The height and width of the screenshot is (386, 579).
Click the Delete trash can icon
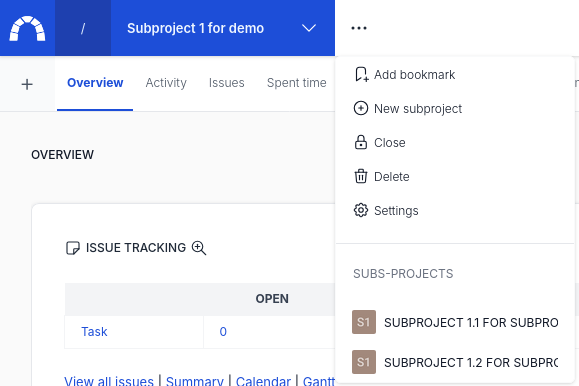point(361,176)
